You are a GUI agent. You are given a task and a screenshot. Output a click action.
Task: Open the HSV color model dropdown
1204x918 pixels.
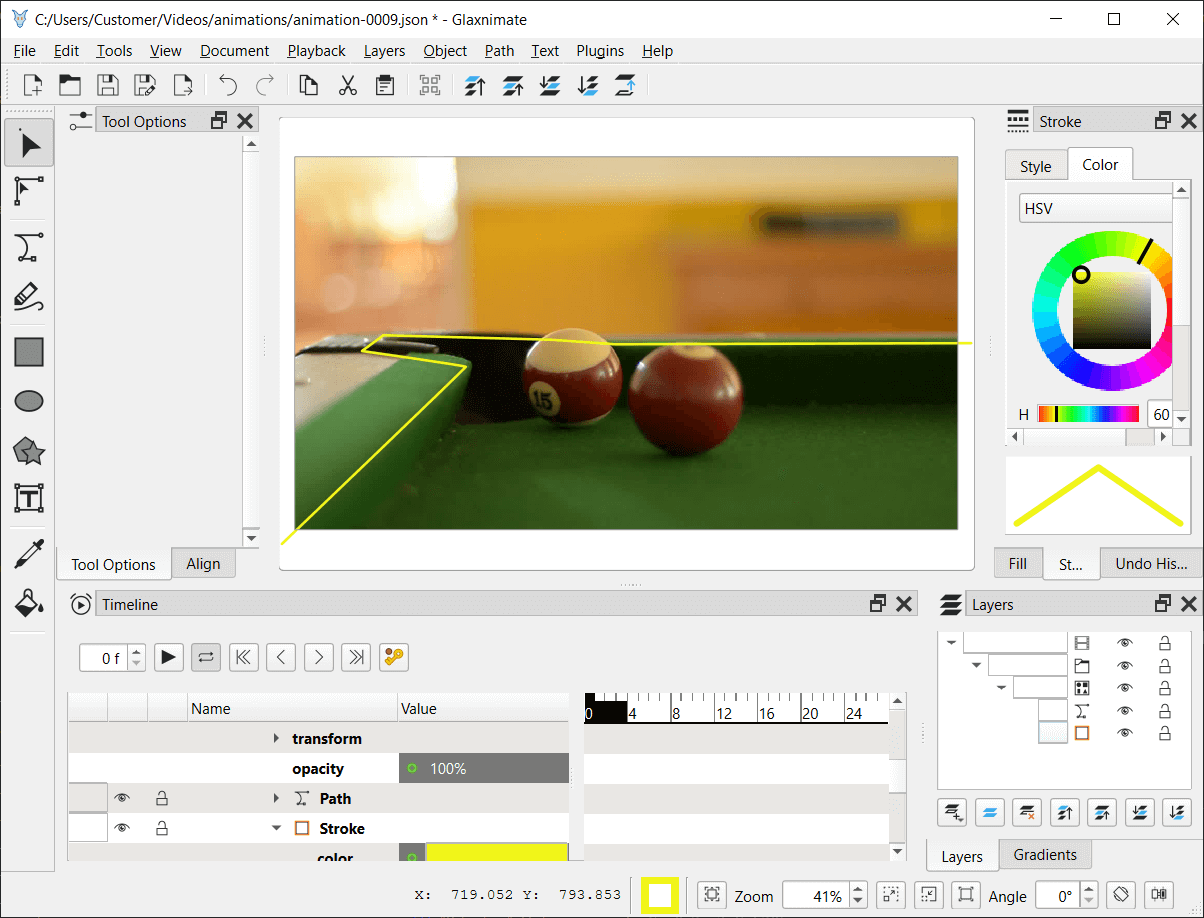(1094, 208)
